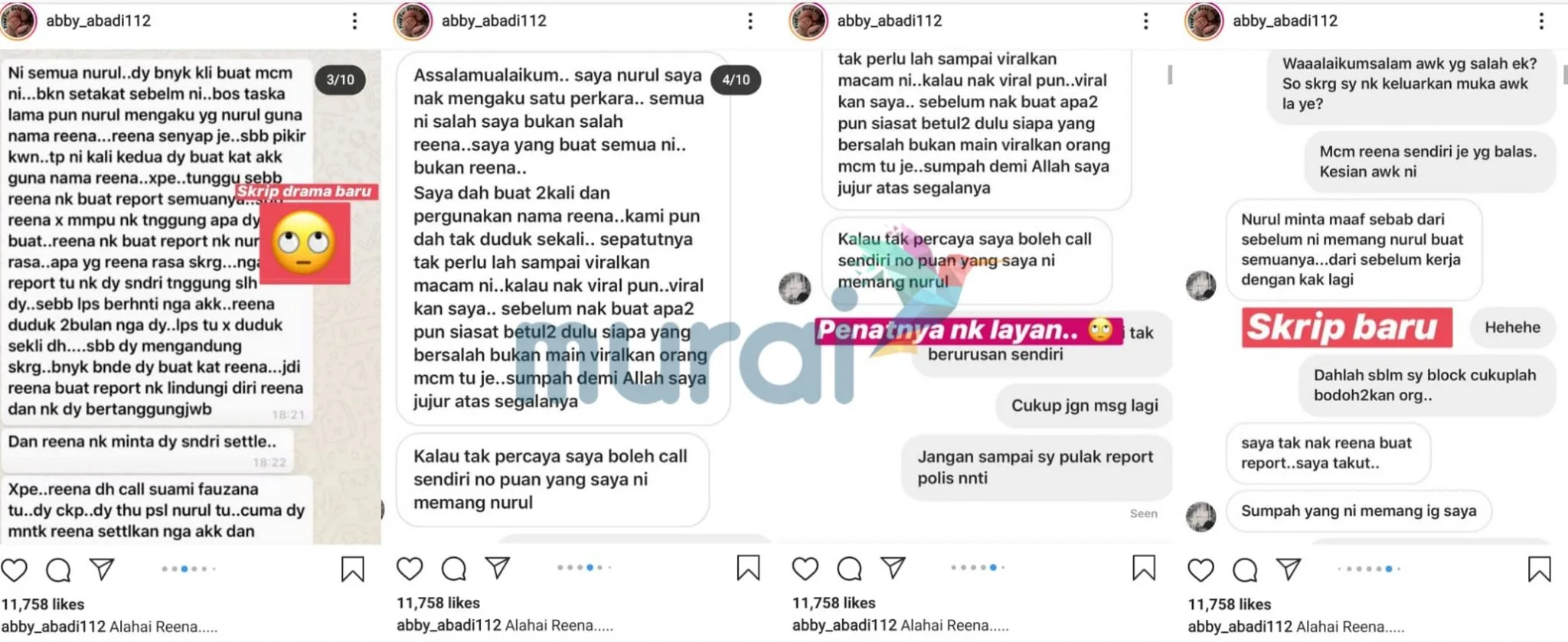Open the three-dot menu on first post

(x=354, y=21)
